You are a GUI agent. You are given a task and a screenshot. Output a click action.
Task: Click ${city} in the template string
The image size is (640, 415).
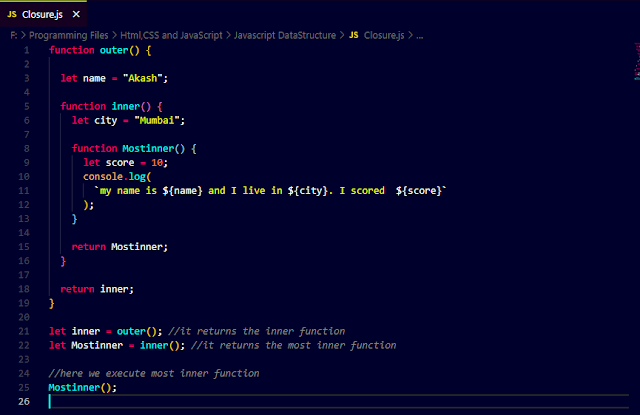coord(307,191)
